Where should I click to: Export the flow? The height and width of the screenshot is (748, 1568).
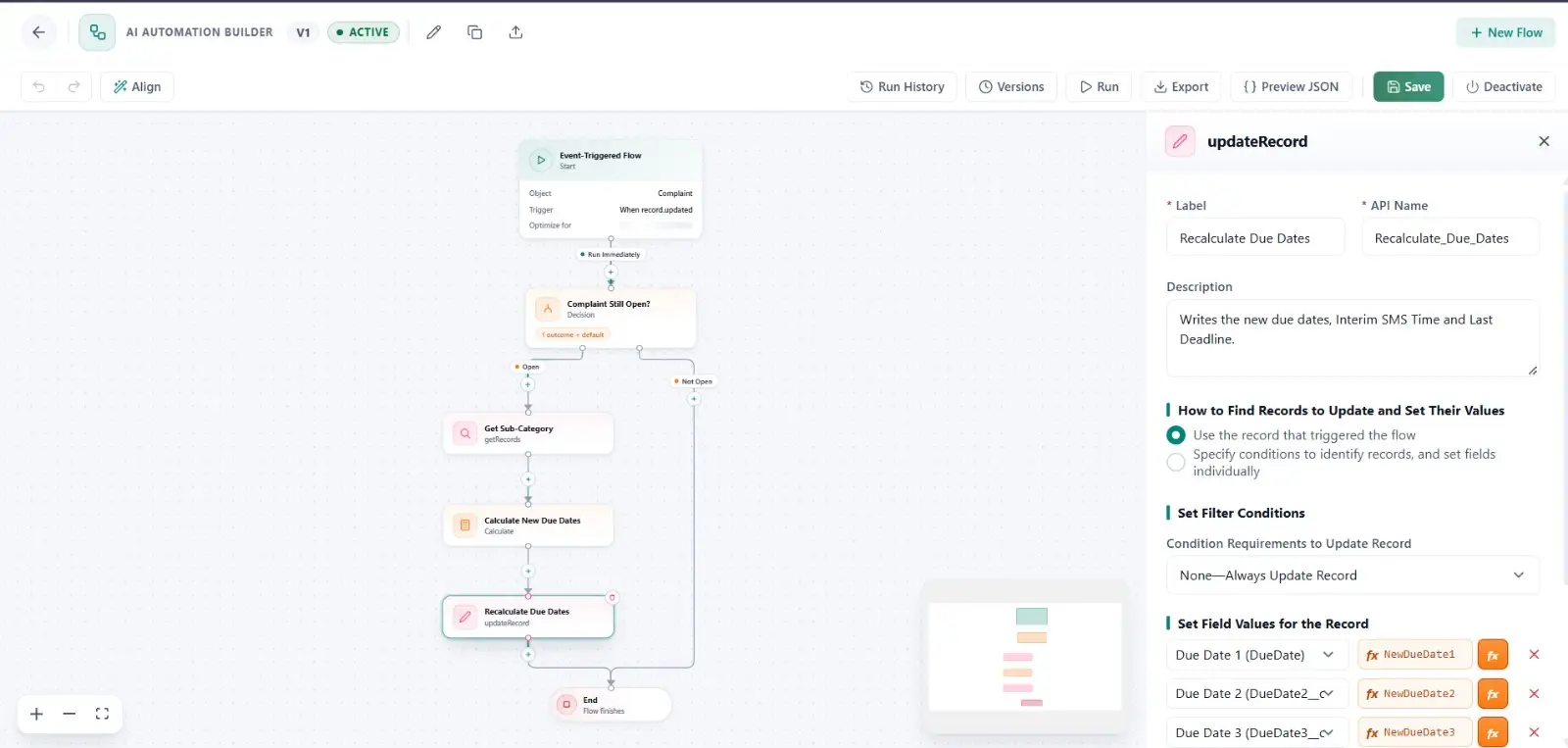[1181, 86]
